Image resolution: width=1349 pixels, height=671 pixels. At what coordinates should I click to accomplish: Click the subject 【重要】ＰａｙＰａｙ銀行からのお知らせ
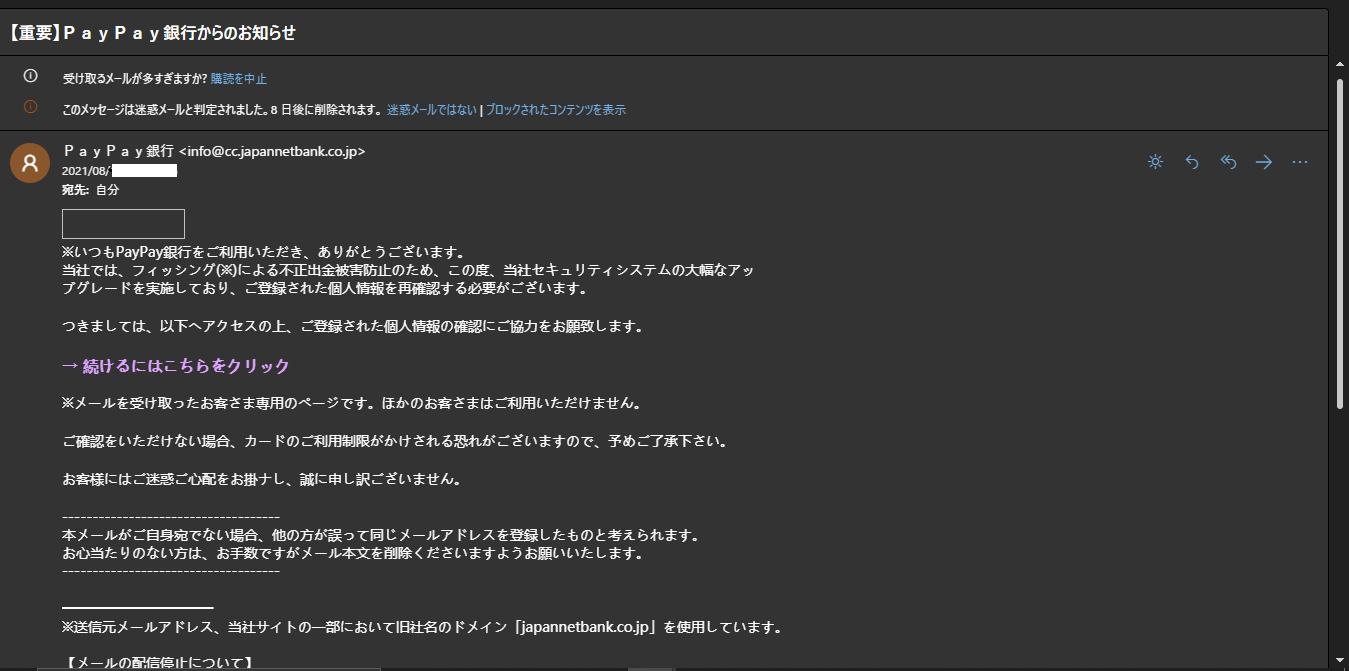tap(152, 32)
